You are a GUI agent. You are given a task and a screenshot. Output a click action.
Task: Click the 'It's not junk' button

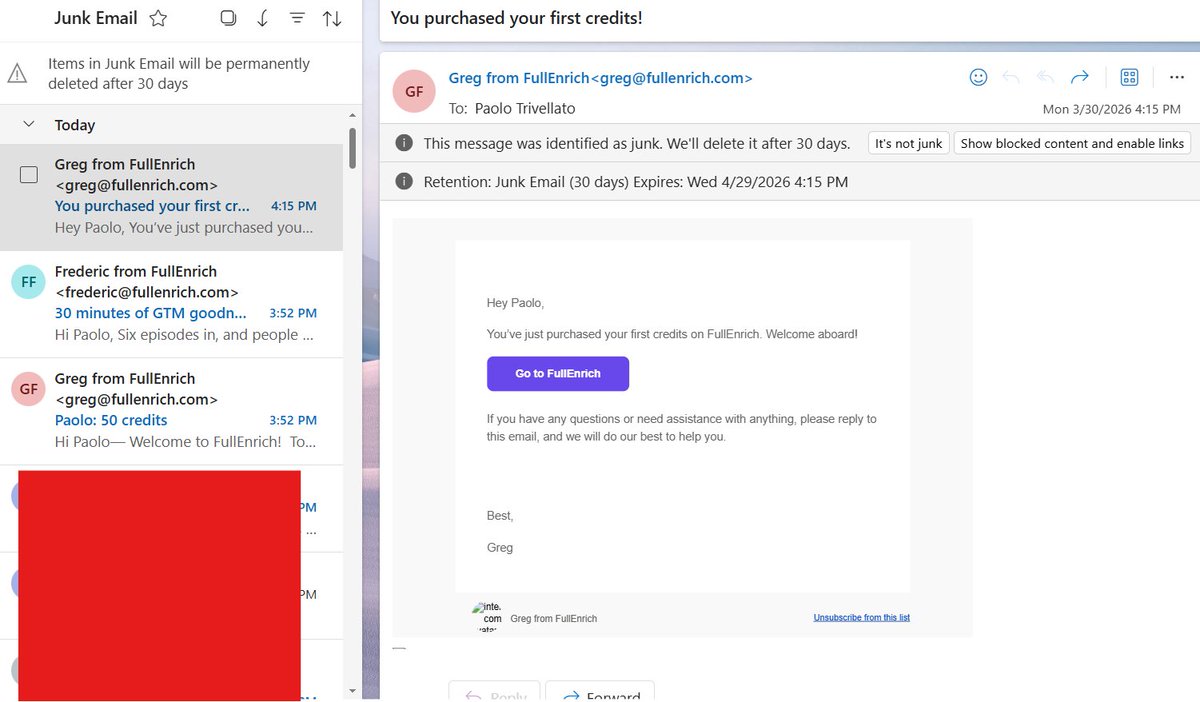908,143
